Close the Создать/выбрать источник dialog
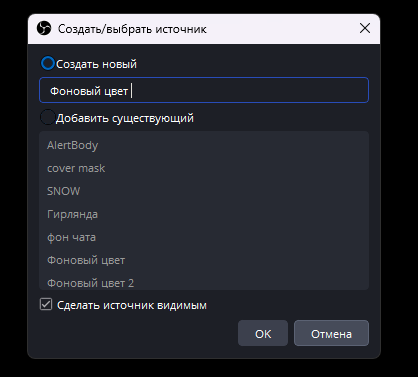This screenshot has width=418, height=377. point(365,28)
